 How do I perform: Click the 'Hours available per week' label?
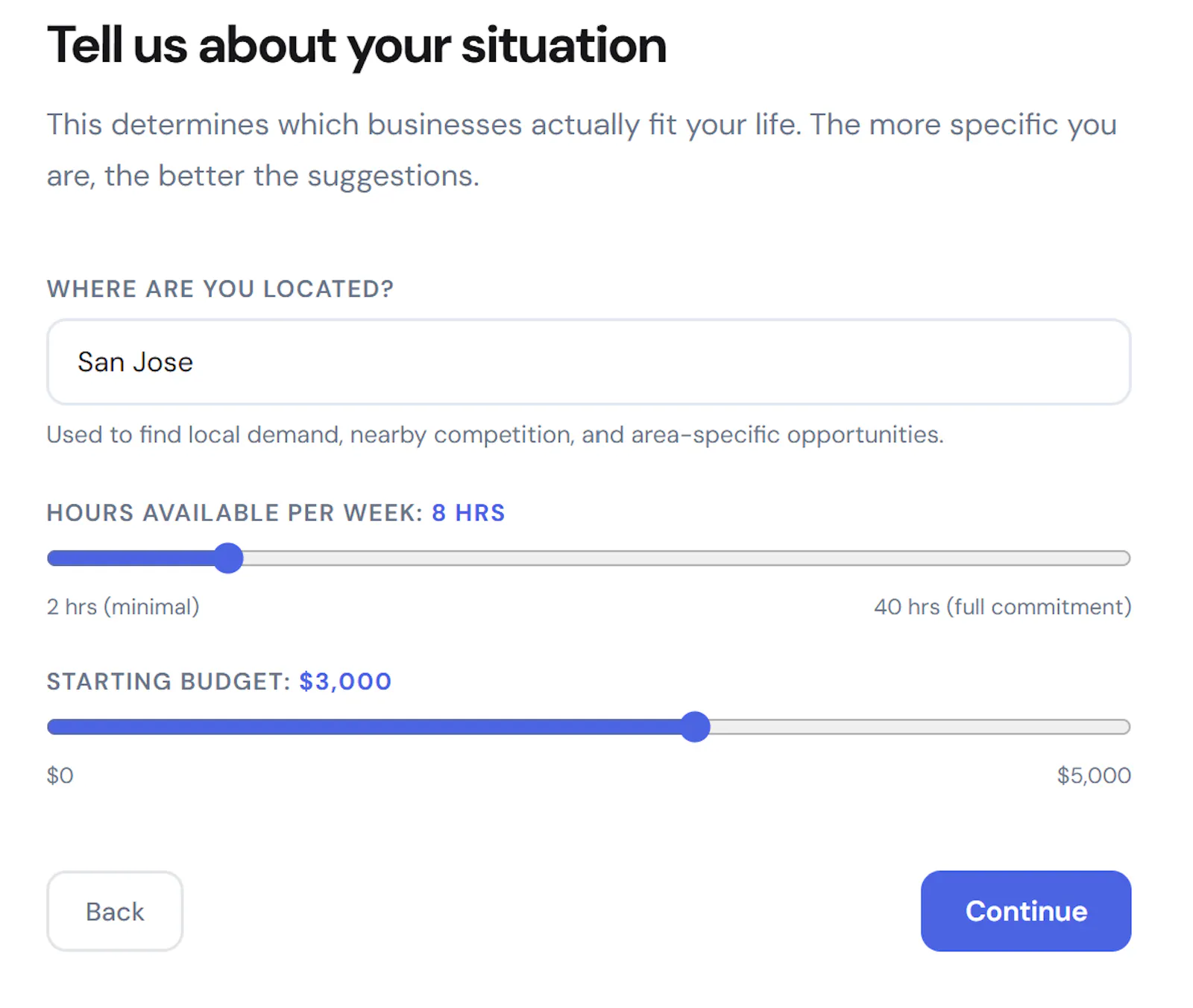(235, 513)
